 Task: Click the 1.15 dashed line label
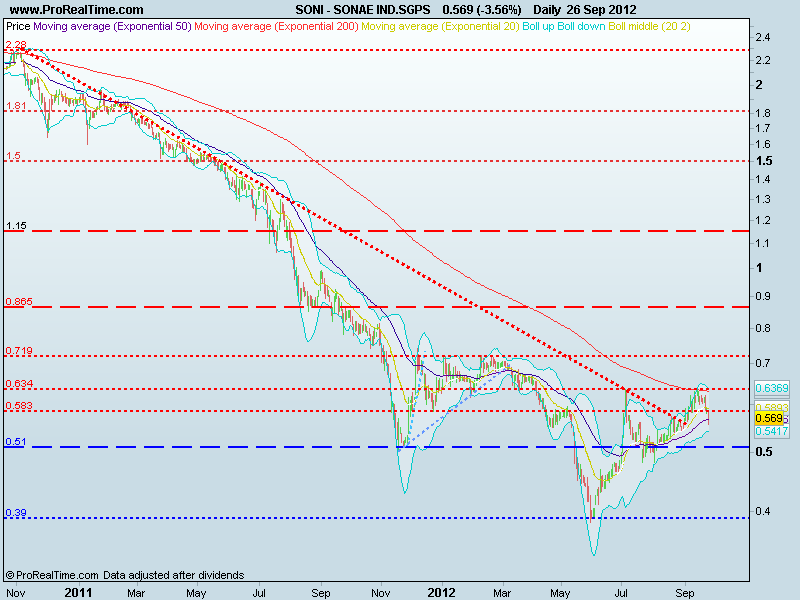tap(16, 226)
